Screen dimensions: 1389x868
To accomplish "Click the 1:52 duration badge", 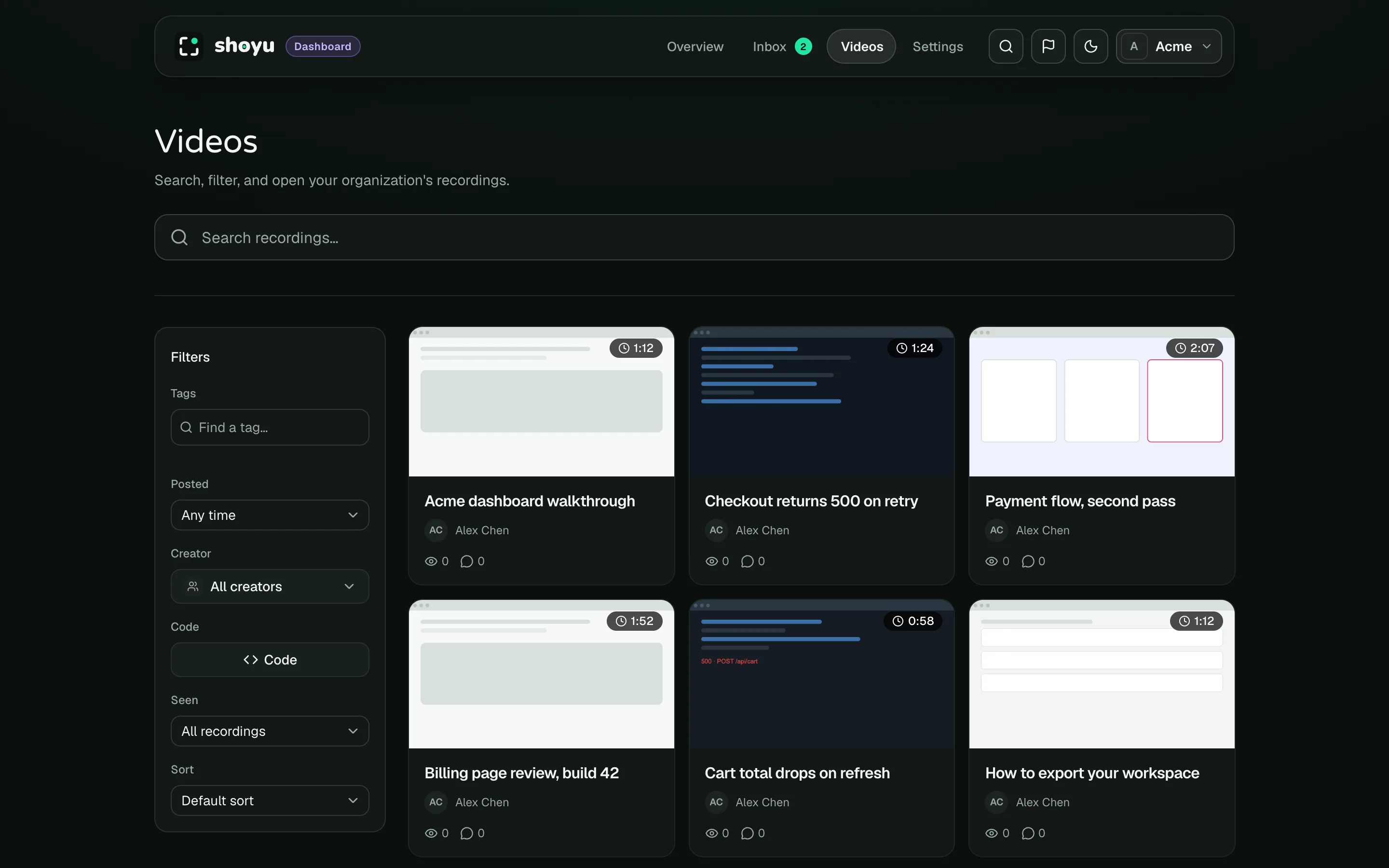I will (635, 621).
